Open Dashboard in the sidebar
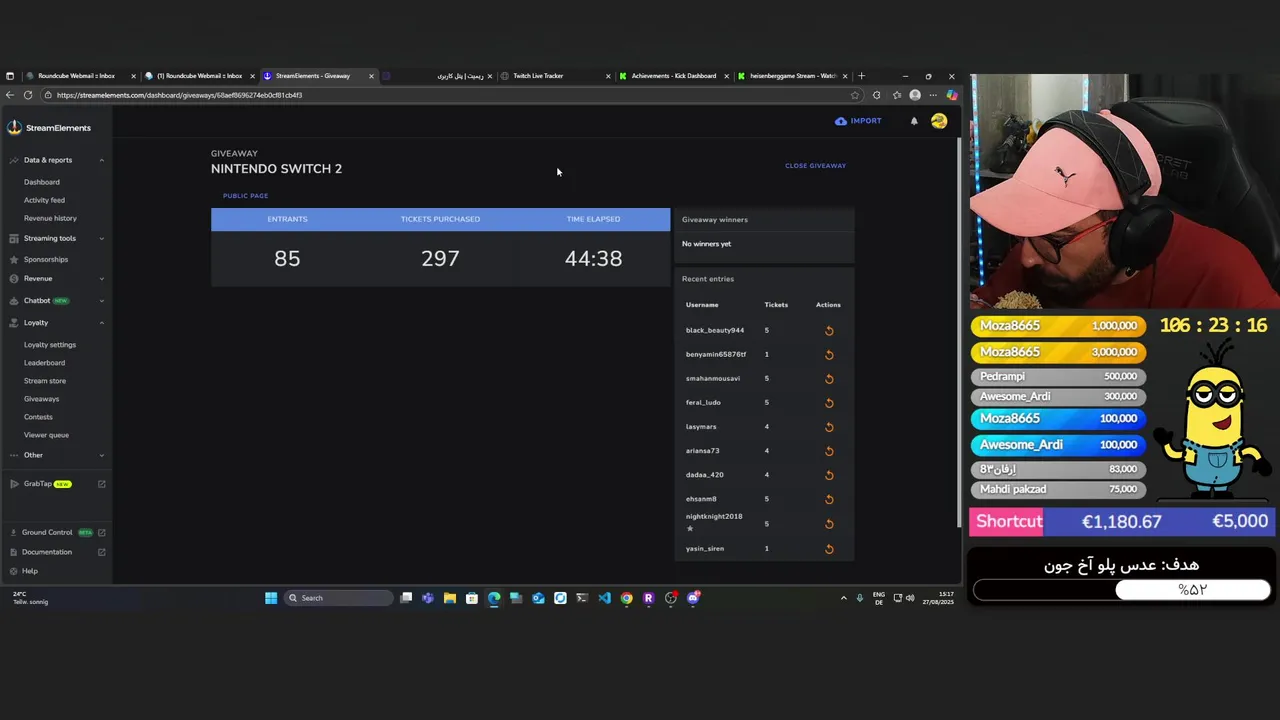This screenshot has width=1280, height=720. (x=42, y=182)
